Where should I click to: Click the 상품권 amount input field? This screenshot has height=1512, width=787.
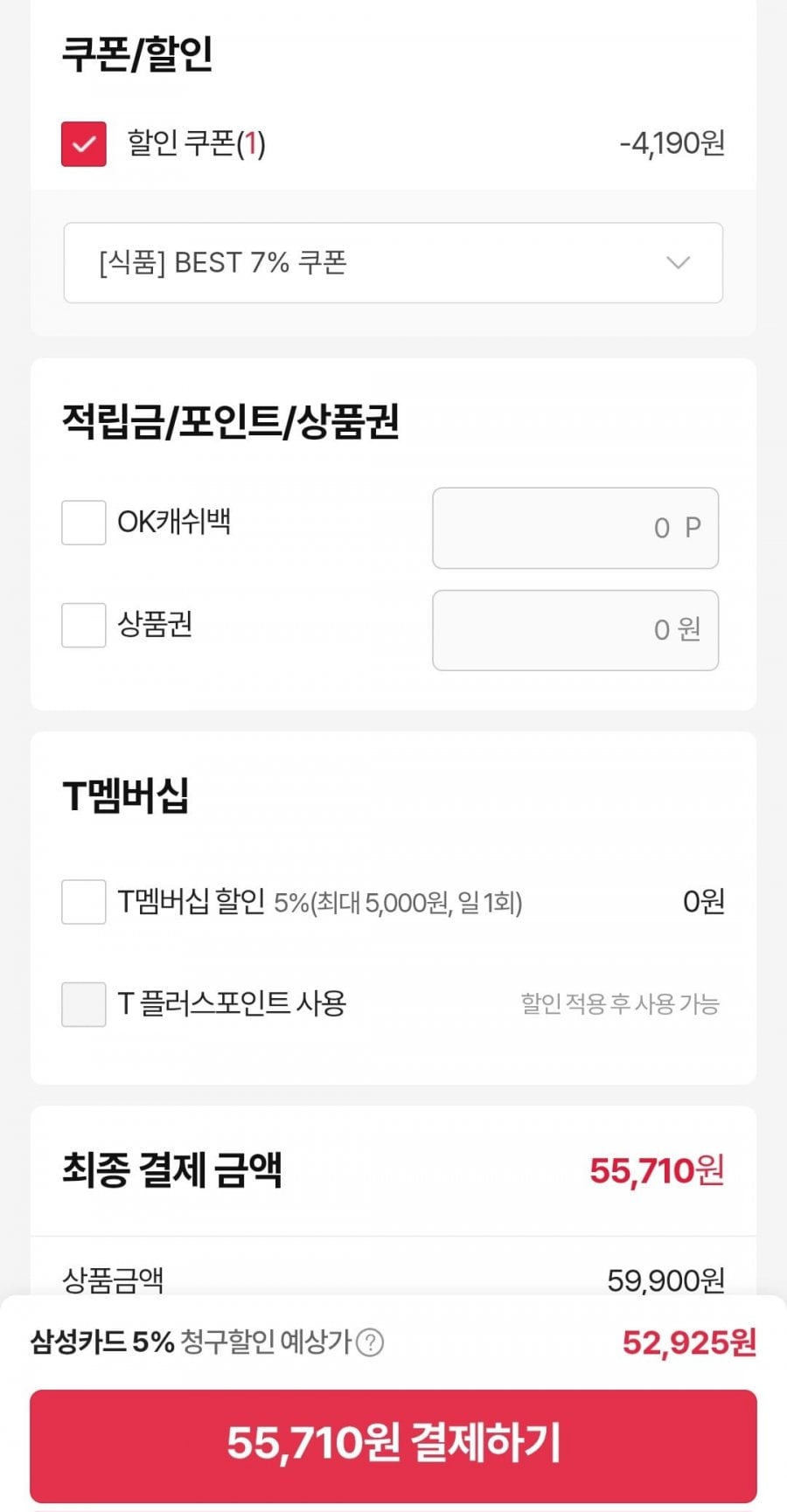[575, 630]
